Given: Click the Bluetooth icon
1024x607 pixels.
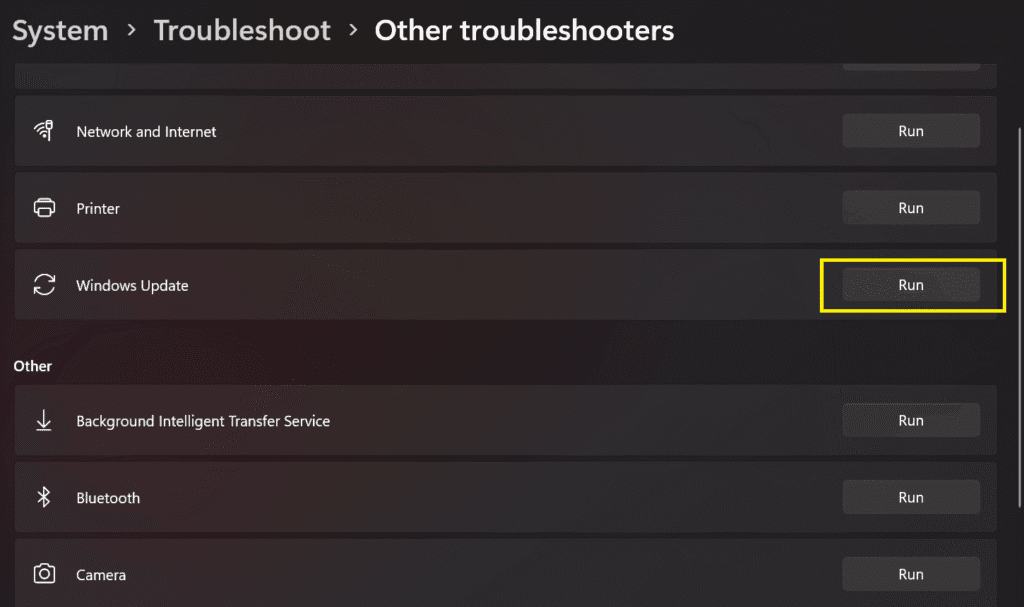Looking at the screenshot, I should tap(44, 497).
